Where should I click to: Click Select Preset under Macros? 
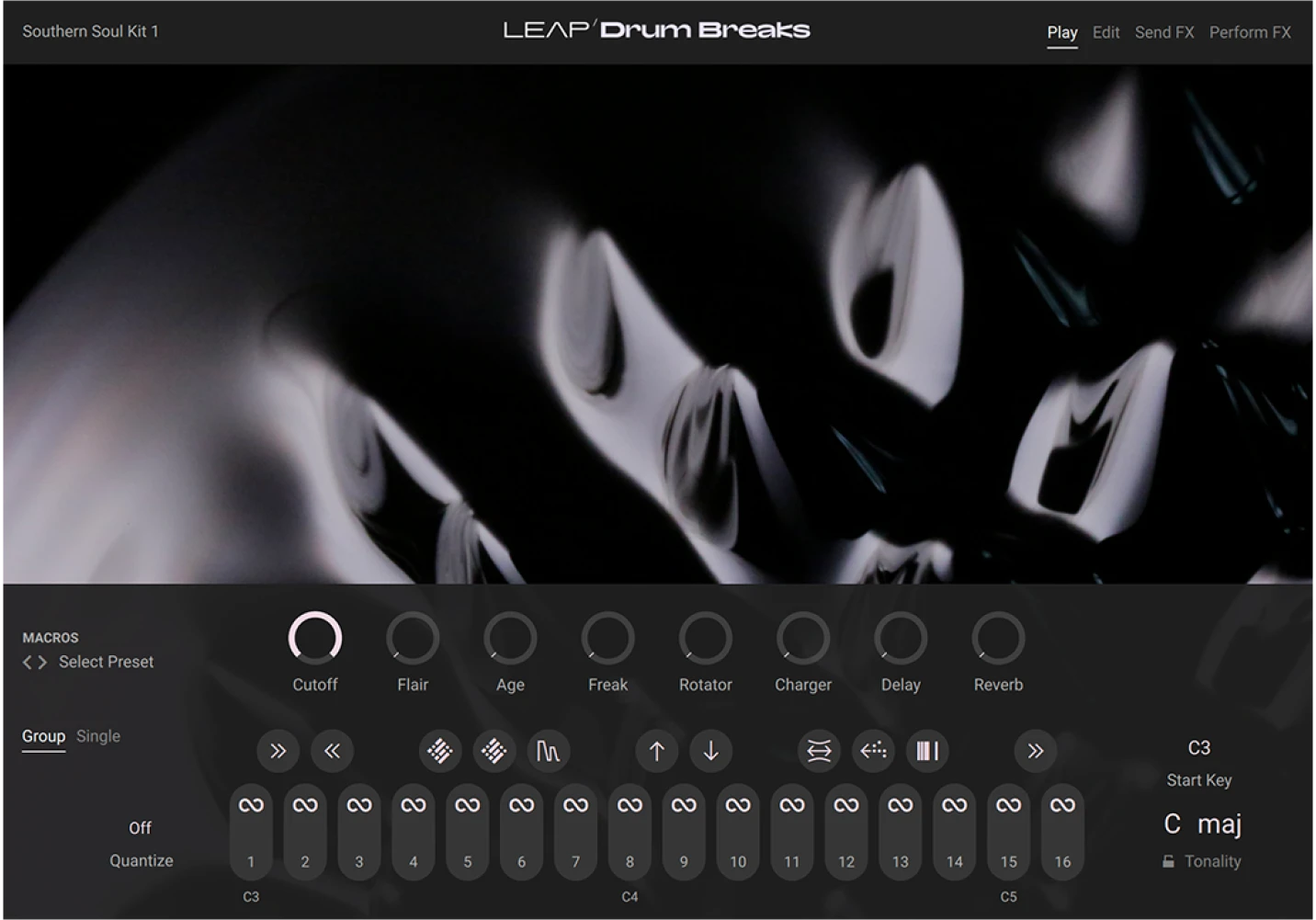[105, 662]
